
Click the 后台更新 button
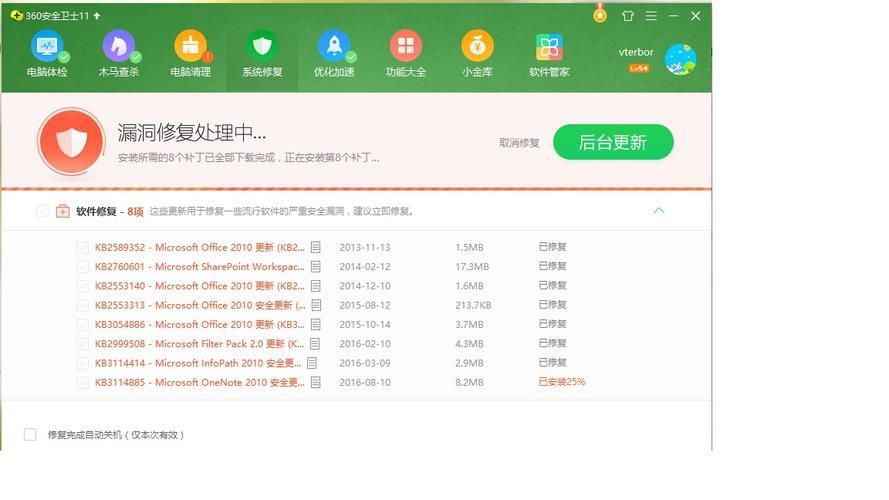[613, 142]
